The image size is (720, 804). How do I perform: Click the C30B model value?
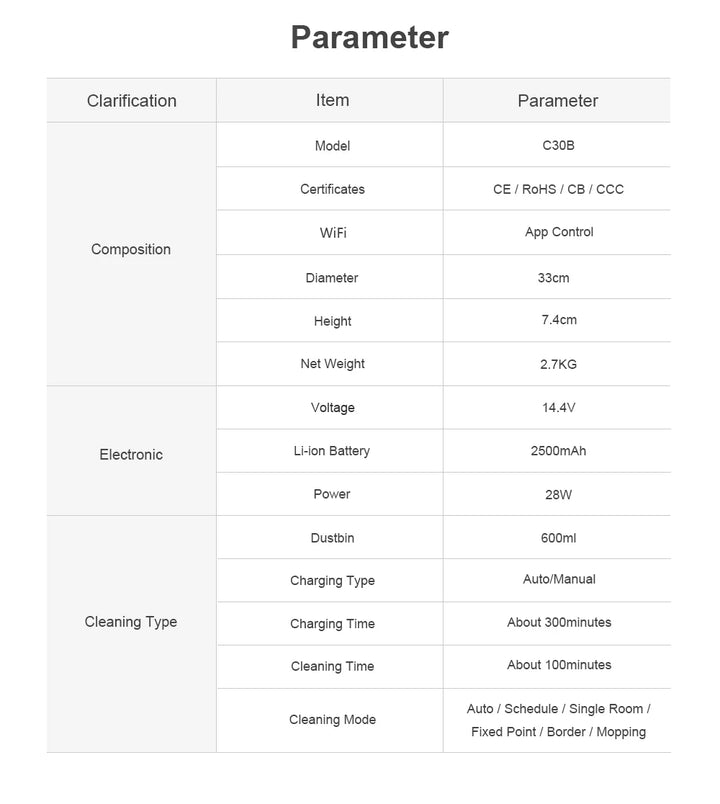(x=557, y=145)
